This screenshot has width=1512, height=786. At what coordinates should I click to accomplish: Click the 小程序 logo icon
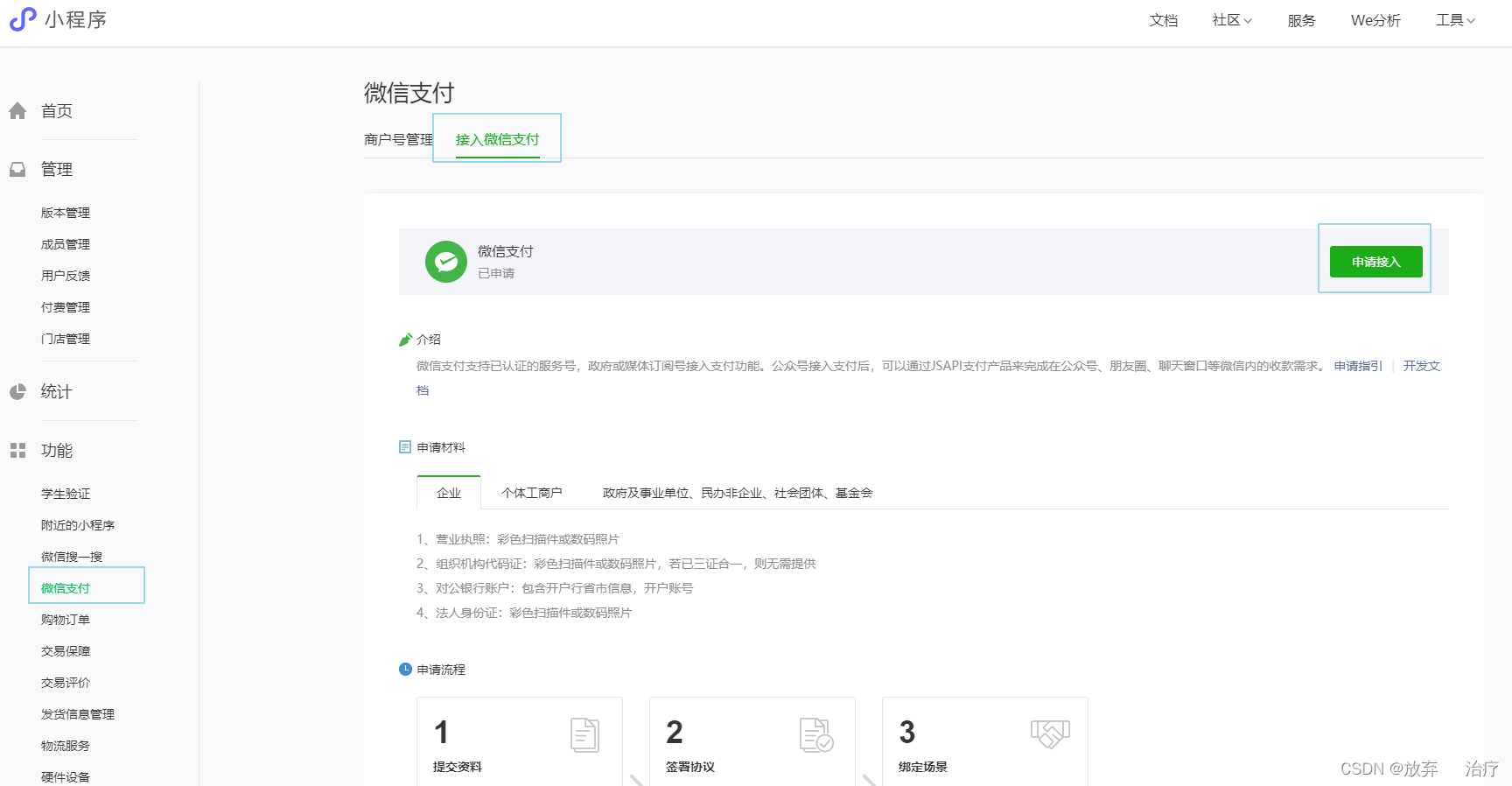pos(23,19)
